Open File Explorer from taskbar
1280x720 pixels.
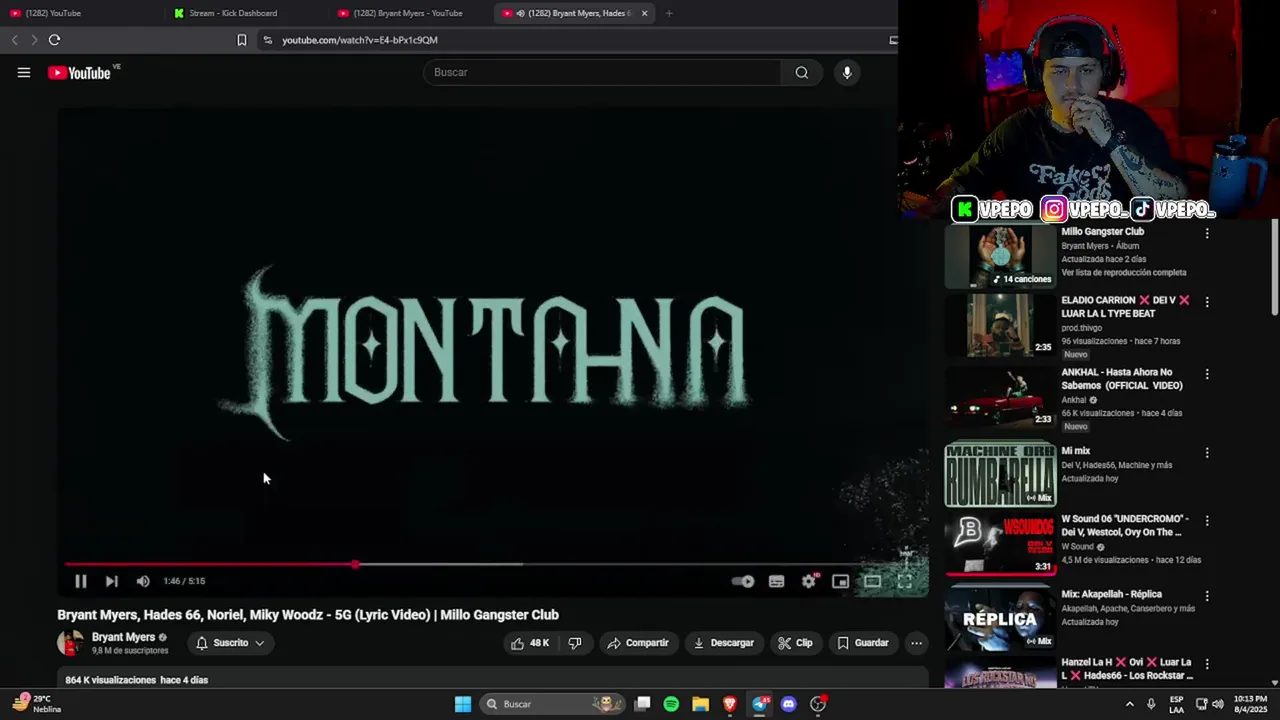point(700,704)
